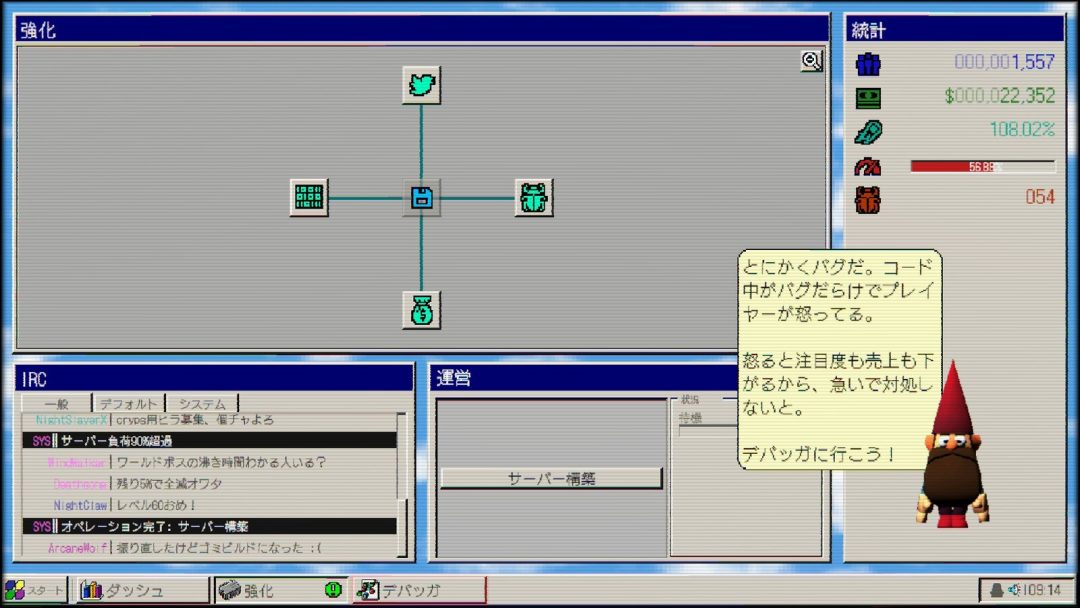The height and width of the screenshot is (608, 1080).
Task: Click the red server load progress bar
Action: click(x=982, y=167)
